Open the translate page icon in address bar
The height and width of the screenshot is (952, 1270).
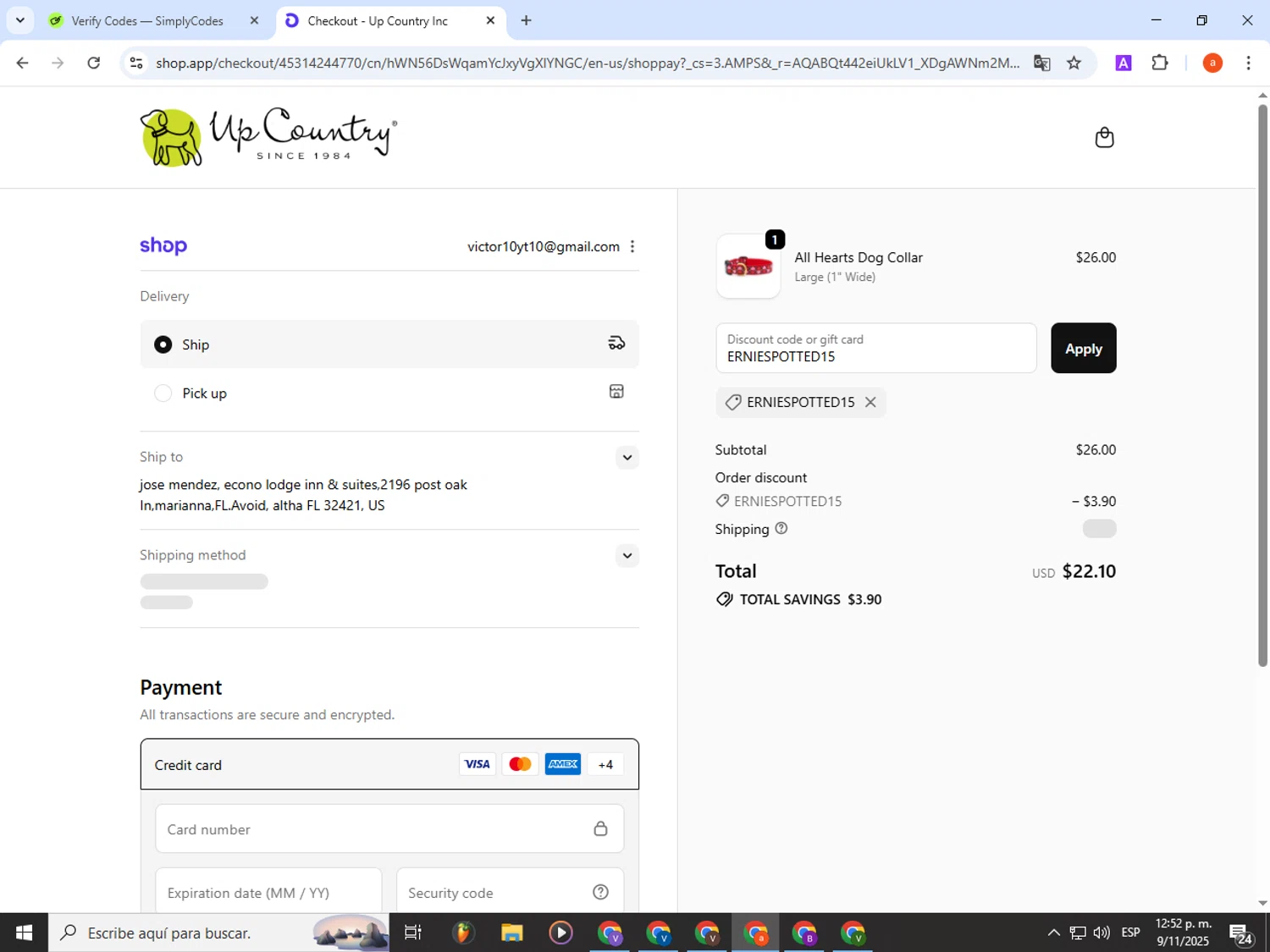(1041, 63)
